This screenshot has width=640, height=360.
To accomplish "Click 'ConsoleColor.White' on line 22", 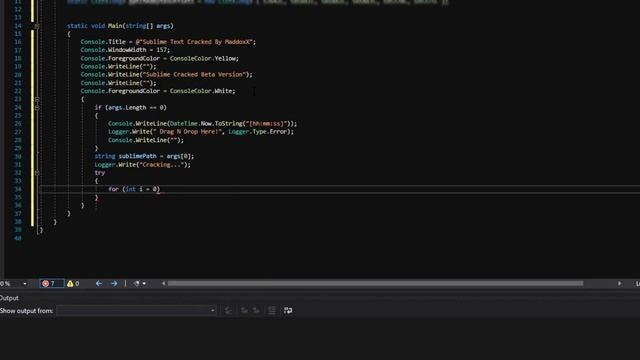I will pos(200,91).
